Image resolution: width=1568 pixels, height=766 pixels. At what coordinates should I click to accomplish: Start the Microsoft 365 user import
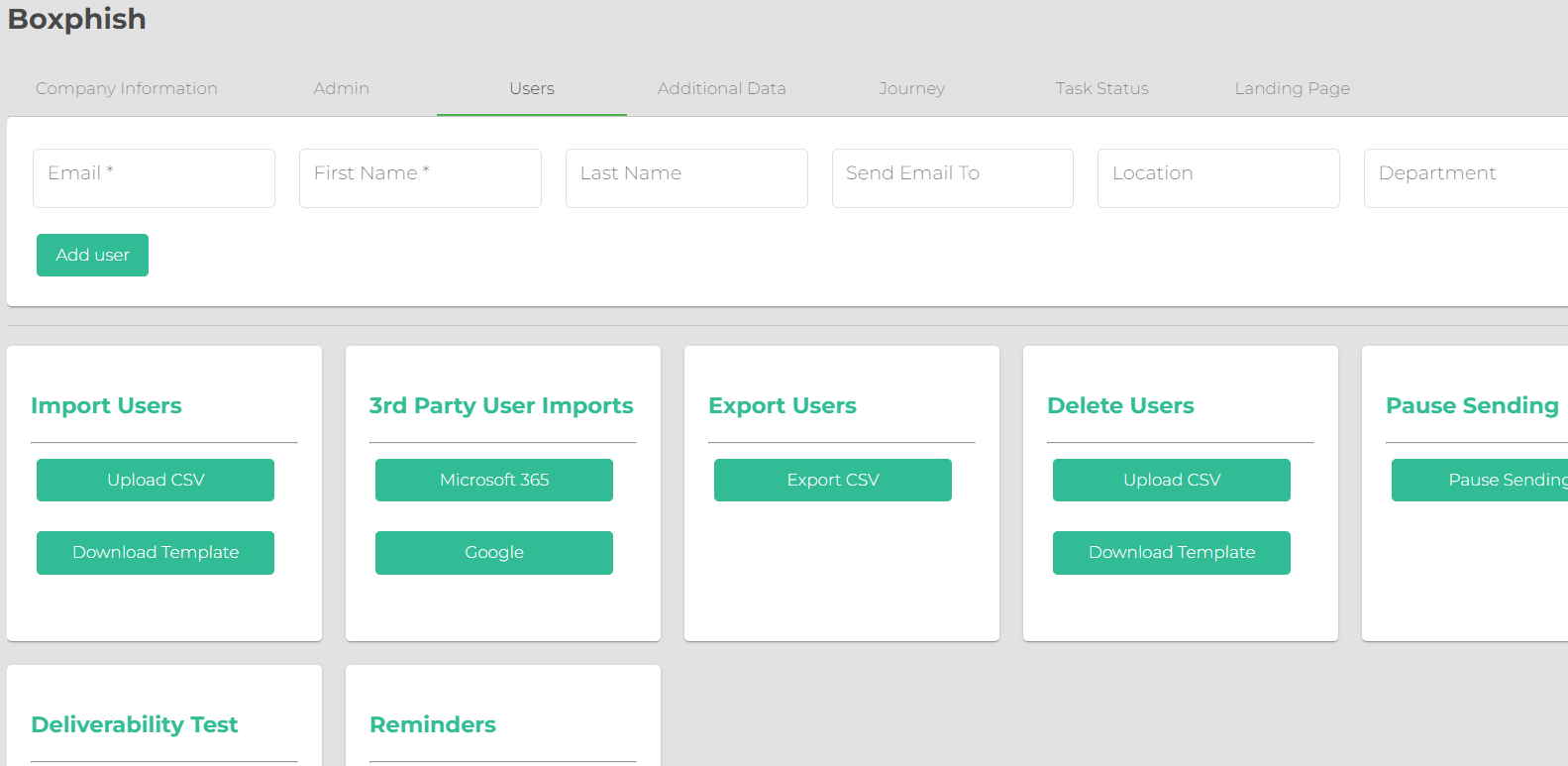point(494,480)
